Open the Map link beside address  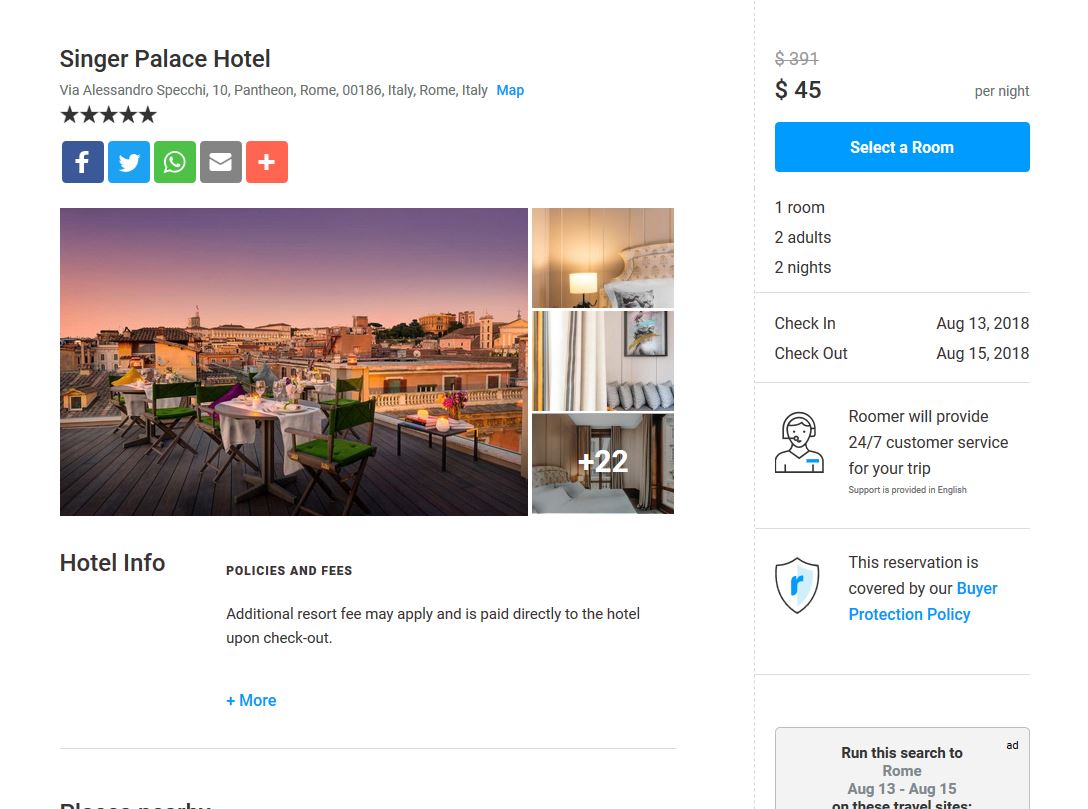[x=510, y=90]
